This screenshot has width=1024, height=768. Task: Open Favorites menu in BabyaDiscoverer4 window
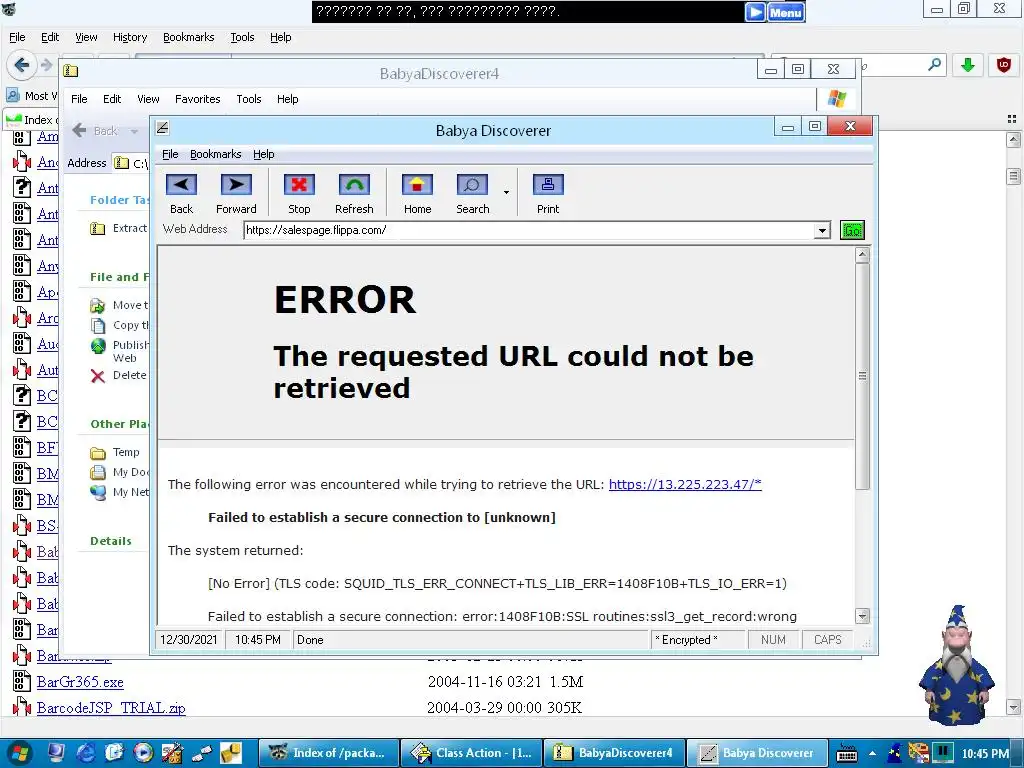click(x=197, y=99)
